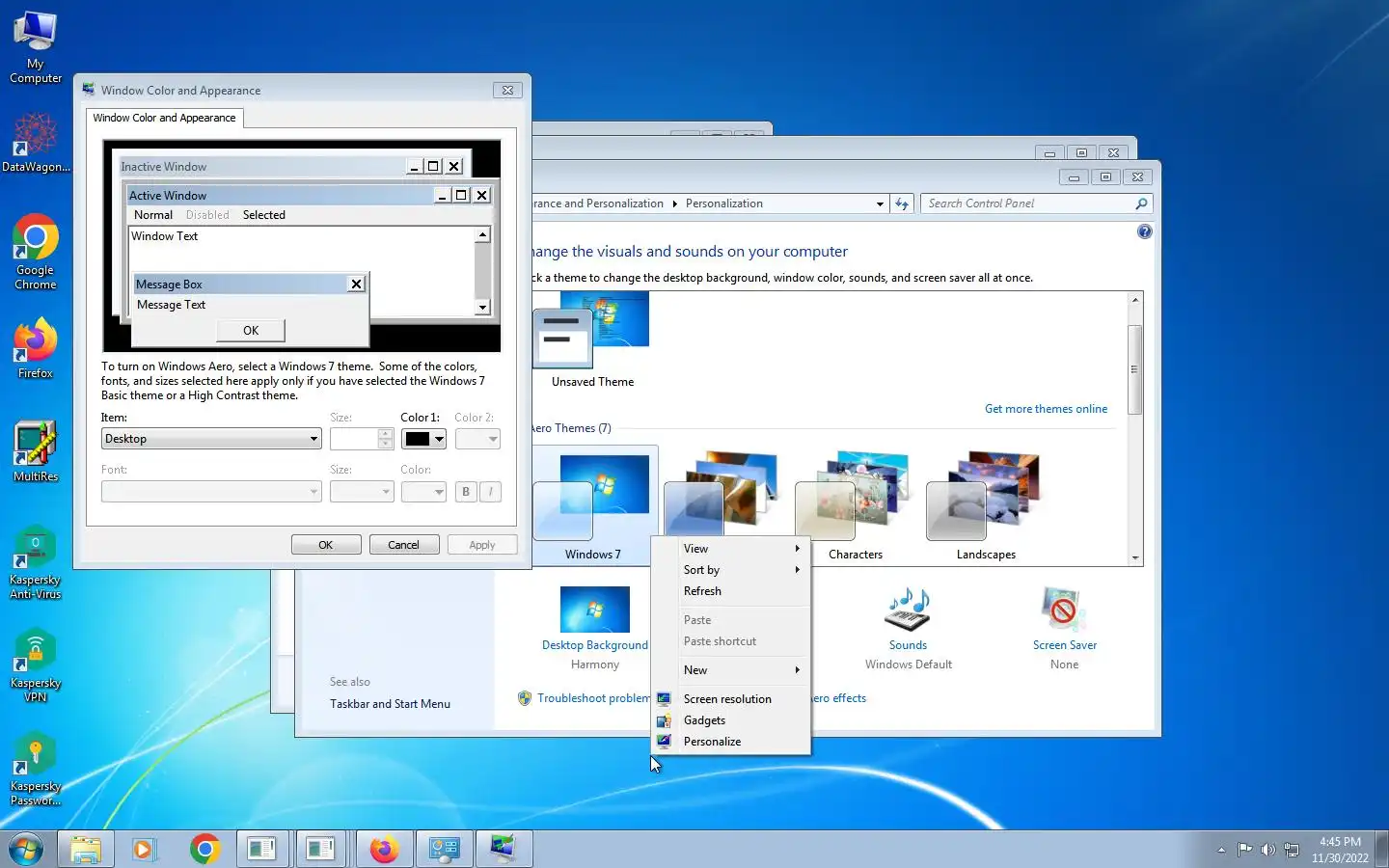This screenshot has width=1389, height=868.
Task: Open Get more themes online link
Action: [1046, 409]
